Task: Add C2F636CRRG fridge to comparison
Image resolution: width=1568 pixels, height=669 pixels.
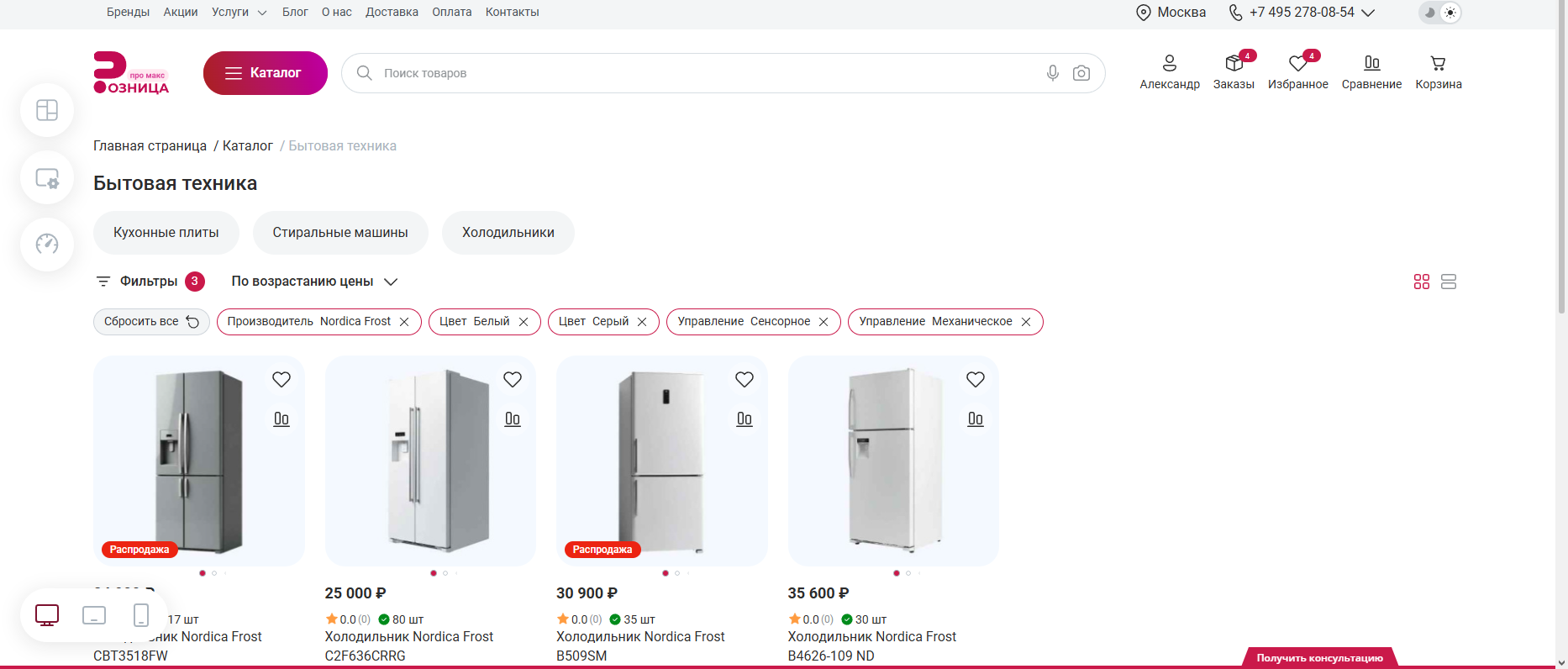Action: pyautogui.click(x=513, y=419)
